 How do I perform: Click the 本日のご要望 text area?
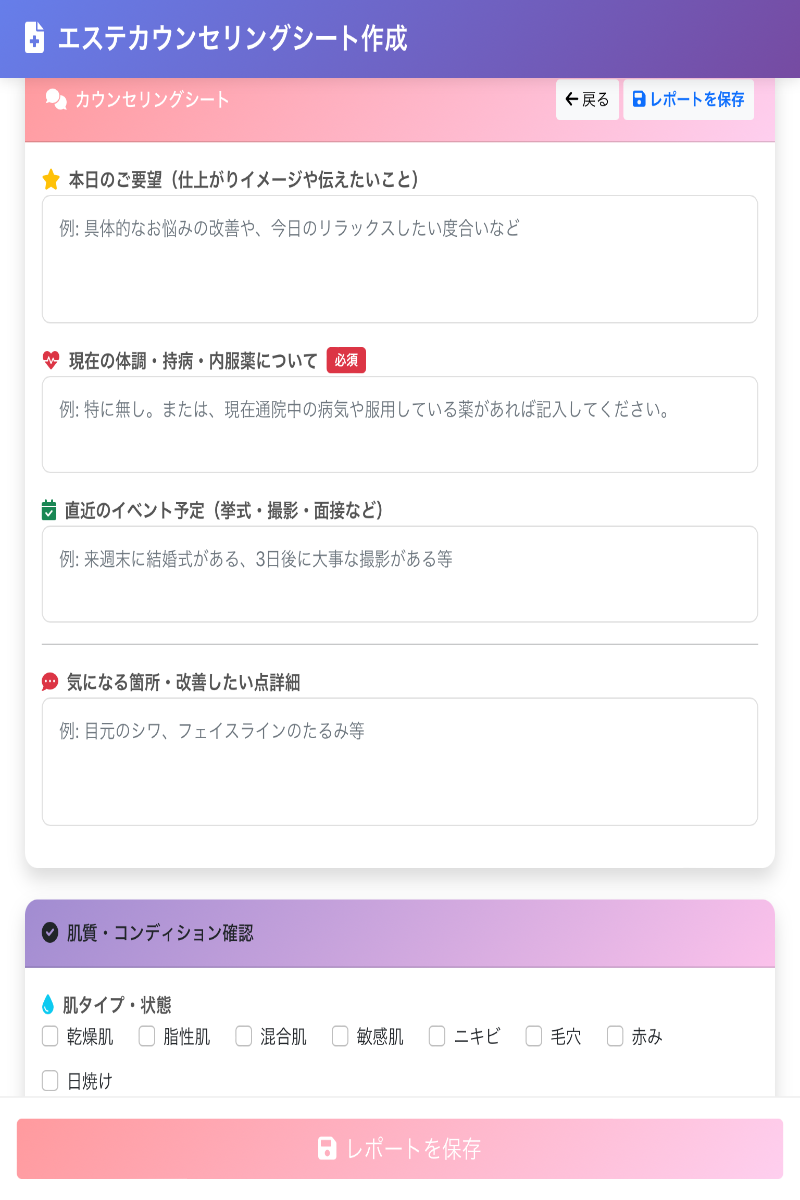(400, 258)
